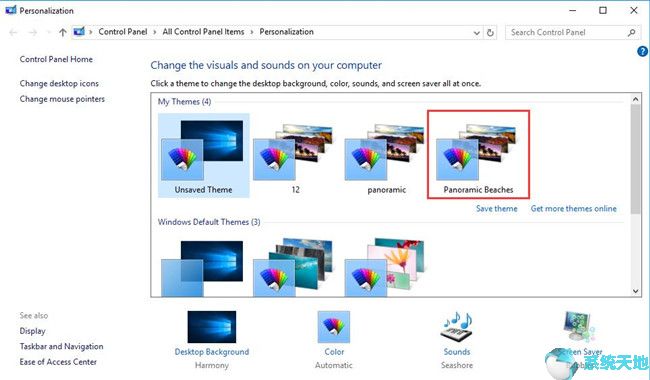Click the My Themes (4) heading
Viewport: 650px width, 380px height.
pos(184,102)
